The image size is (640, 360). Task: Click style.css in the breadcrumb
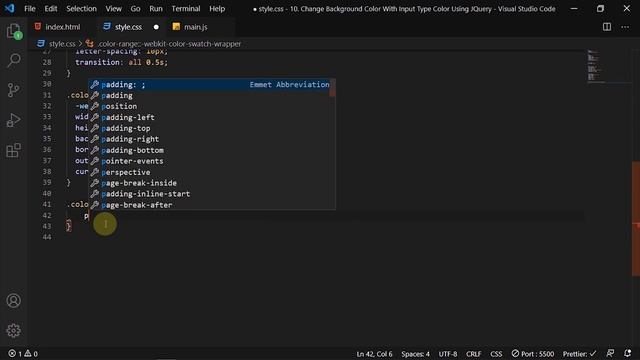coord(62,44)
